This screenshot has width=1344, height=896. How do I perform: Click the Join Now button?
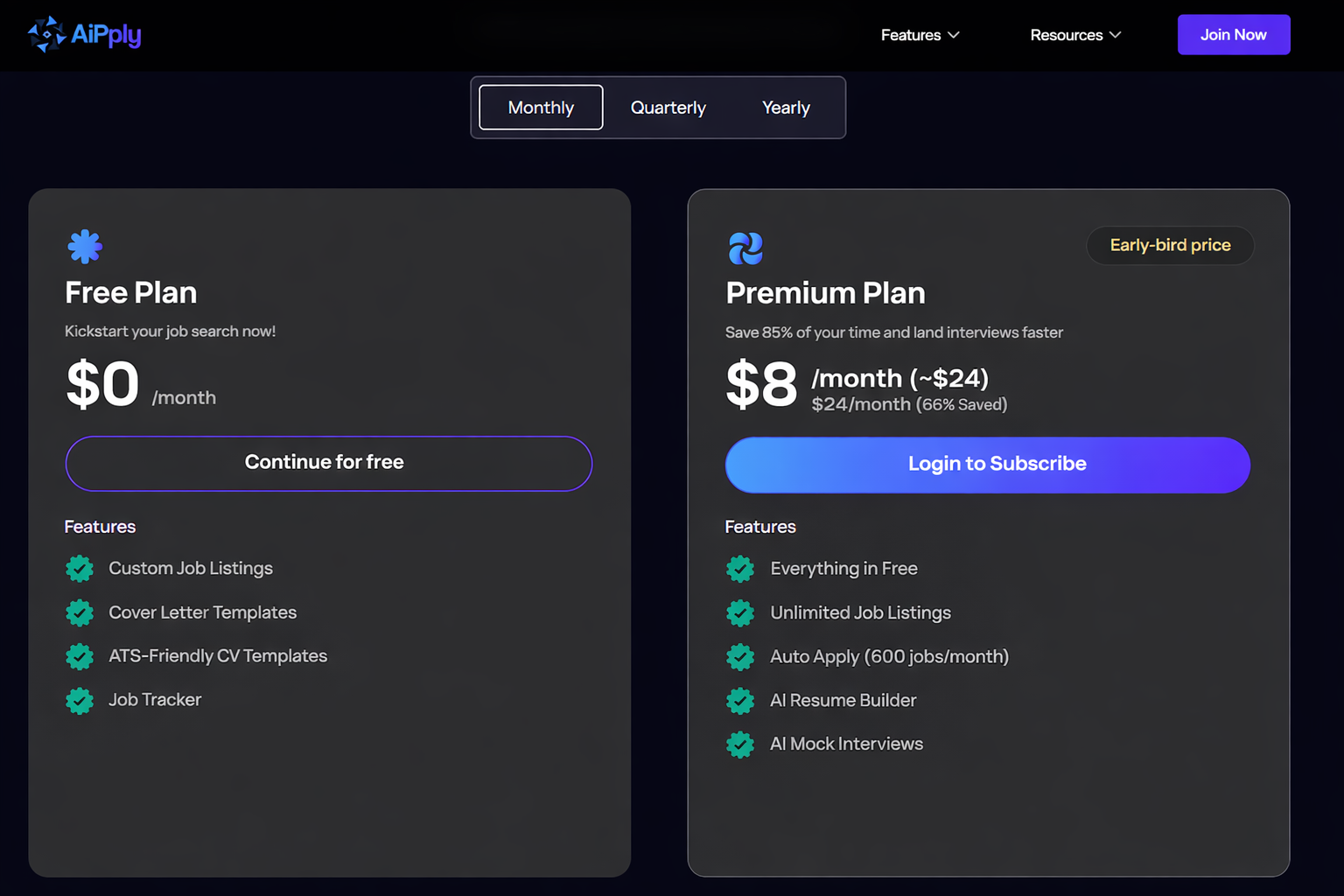point(1234,34)
